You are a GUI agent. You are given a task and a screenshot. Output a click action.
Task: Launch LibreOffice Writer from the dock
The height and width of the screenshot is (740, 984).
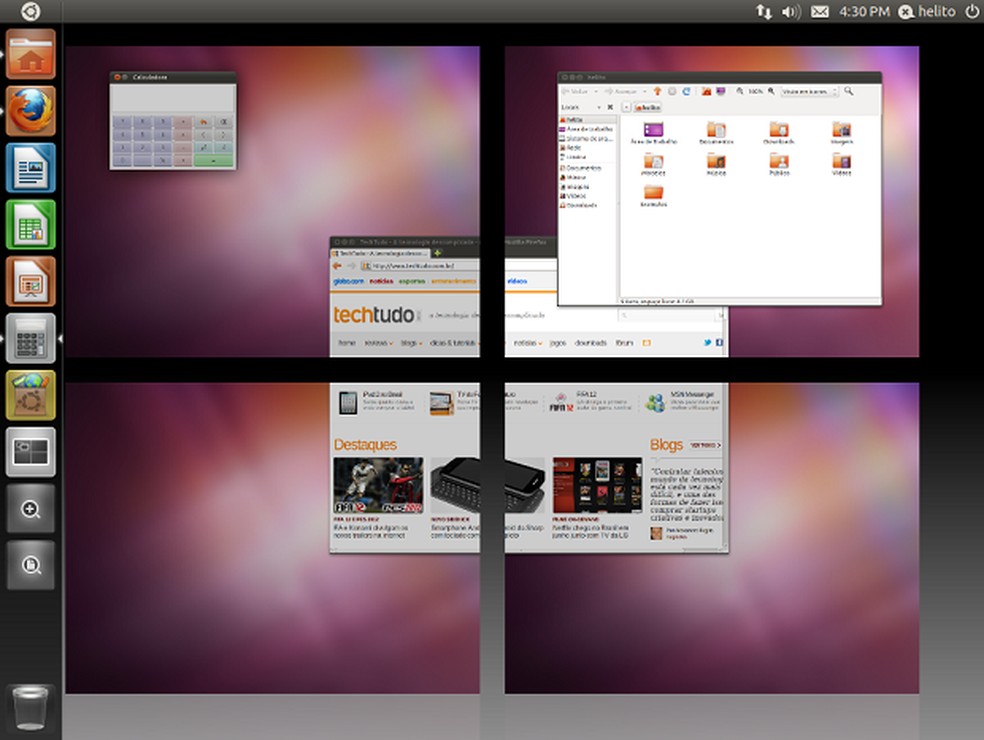coord(30,167)
